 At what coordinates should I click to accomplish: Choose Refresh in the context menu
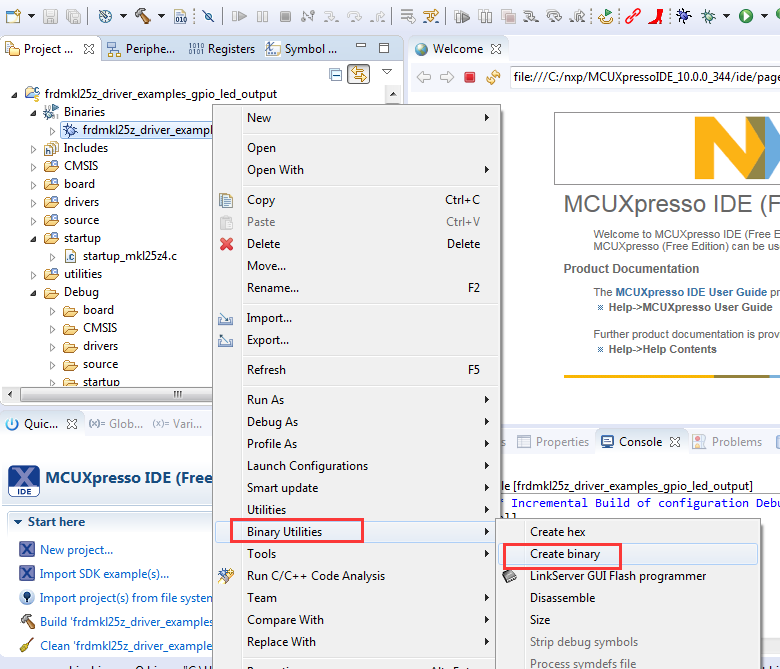[355, 370]
